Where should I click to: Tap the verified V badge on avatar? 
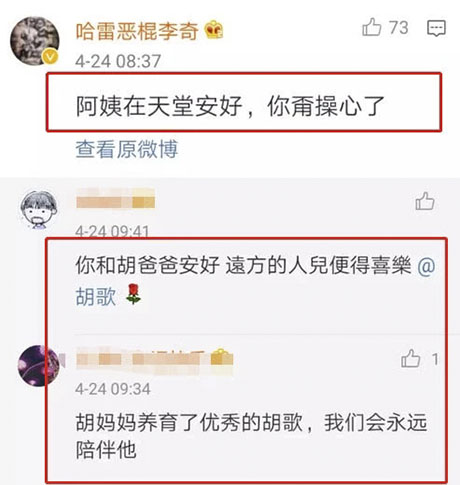tap(50, 57)
